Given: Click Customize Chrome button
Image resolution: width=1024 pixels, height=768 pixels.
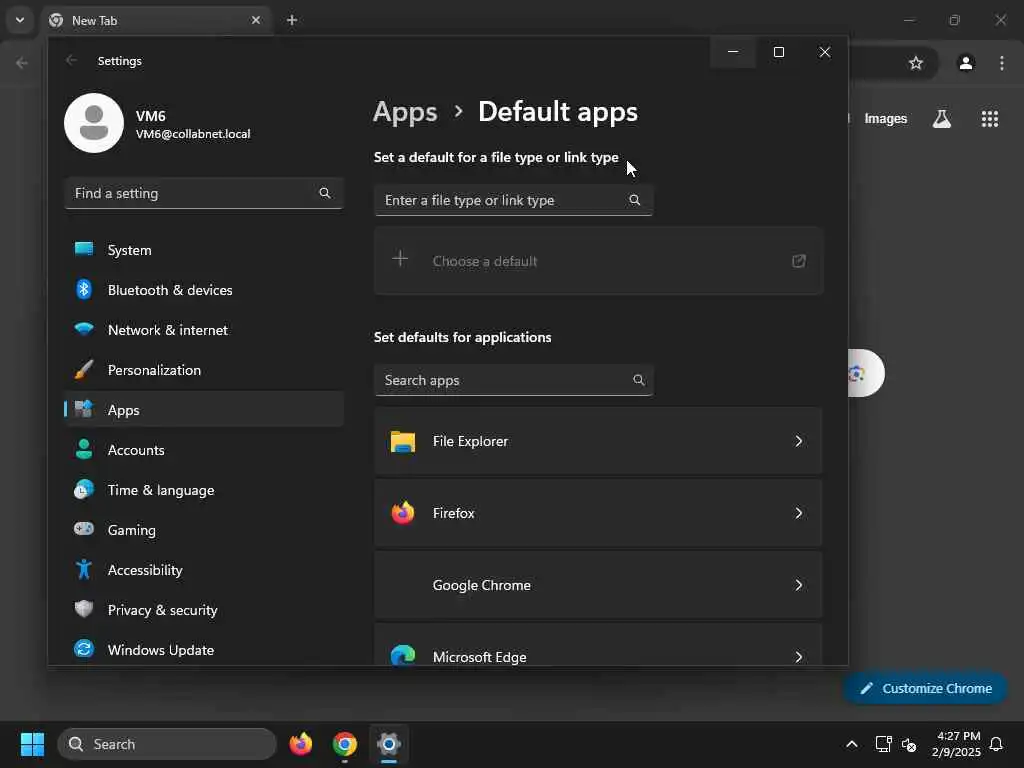Looking at the screenshot, I should (925, 688).
